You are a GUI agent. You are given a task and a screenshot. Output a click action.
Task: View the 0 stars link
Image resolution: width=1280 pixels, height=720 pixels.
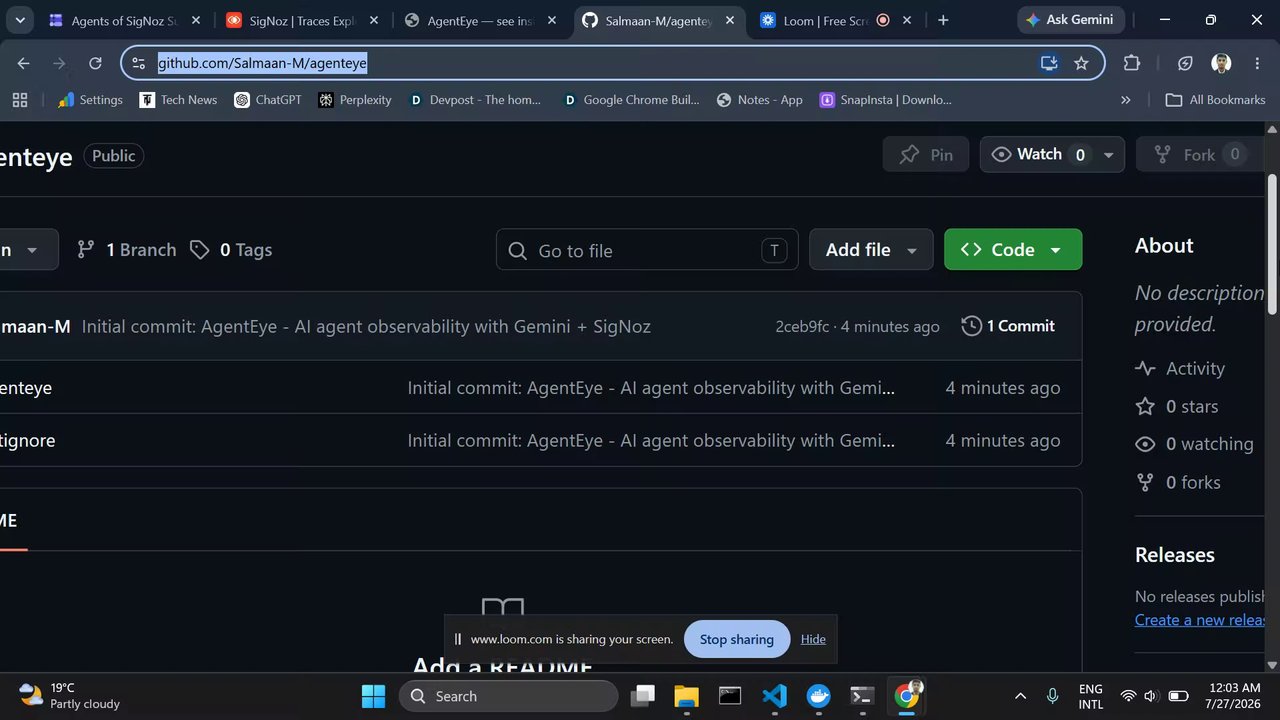[1177, 407]
